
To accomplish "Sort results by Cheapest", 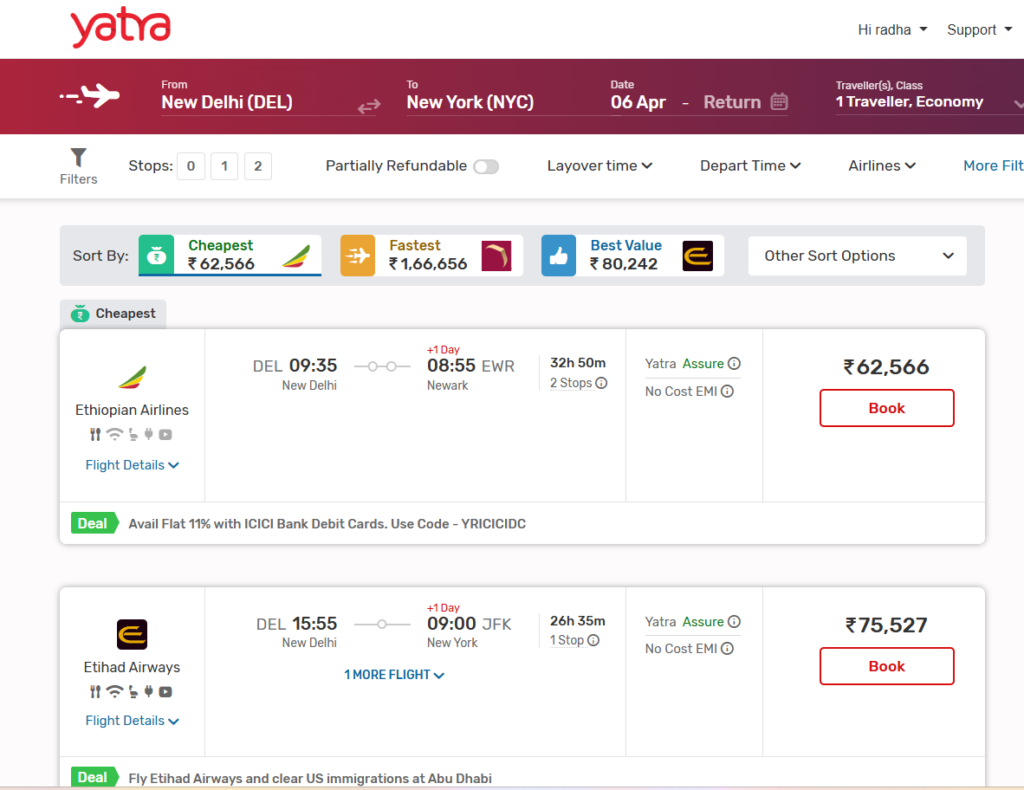I will (230, 255).
